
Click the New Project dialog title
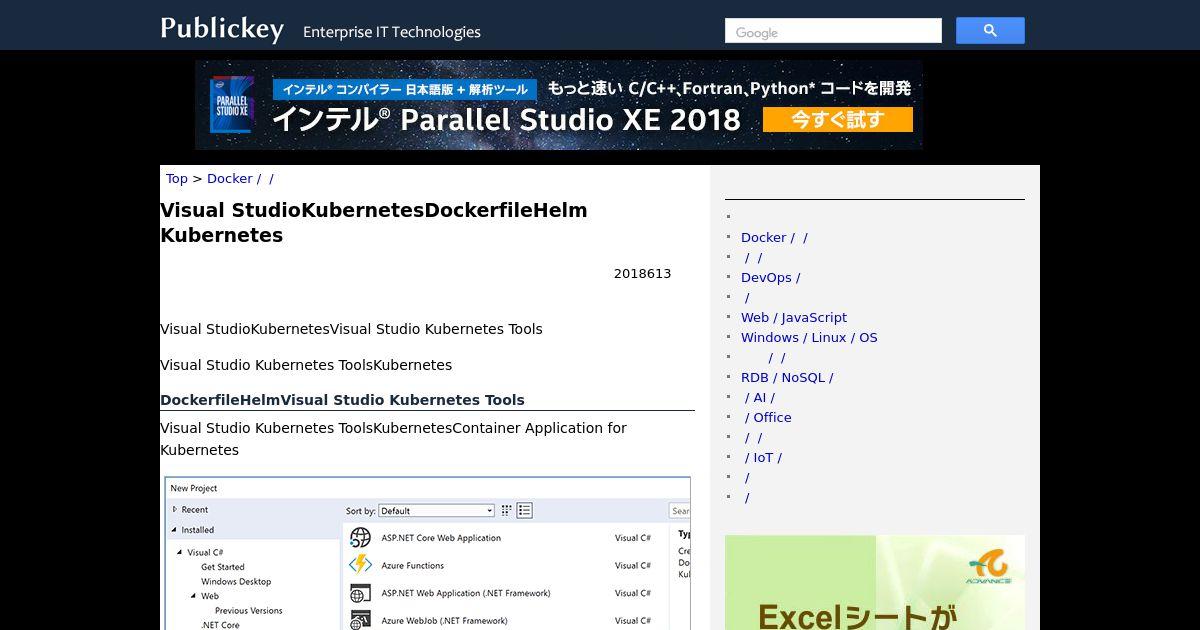click(x=194, y=488)
